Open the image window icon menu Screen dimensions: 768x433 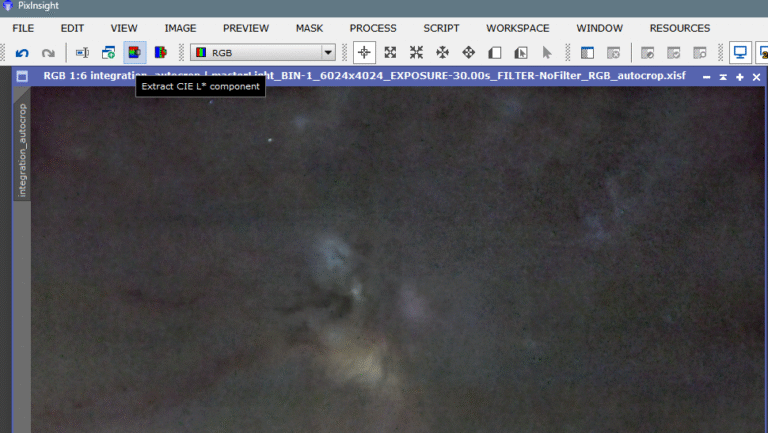point(22,76)
